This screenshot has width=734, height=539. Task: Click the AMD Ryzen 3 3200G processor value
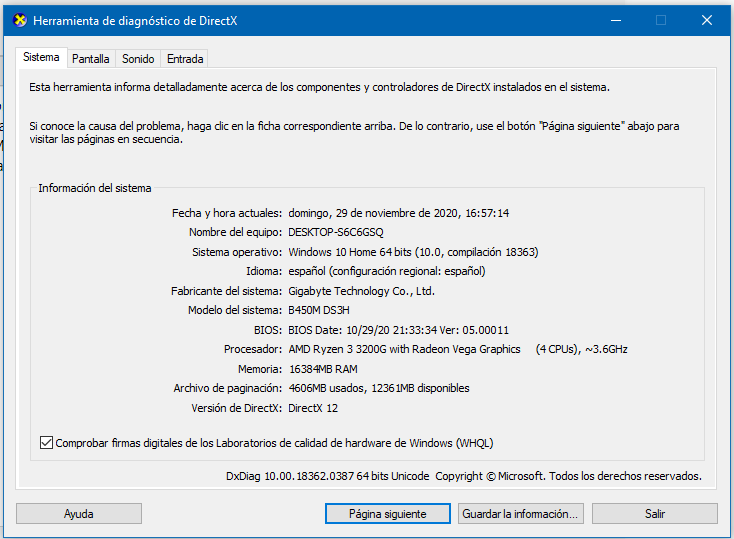click(458, 349)
